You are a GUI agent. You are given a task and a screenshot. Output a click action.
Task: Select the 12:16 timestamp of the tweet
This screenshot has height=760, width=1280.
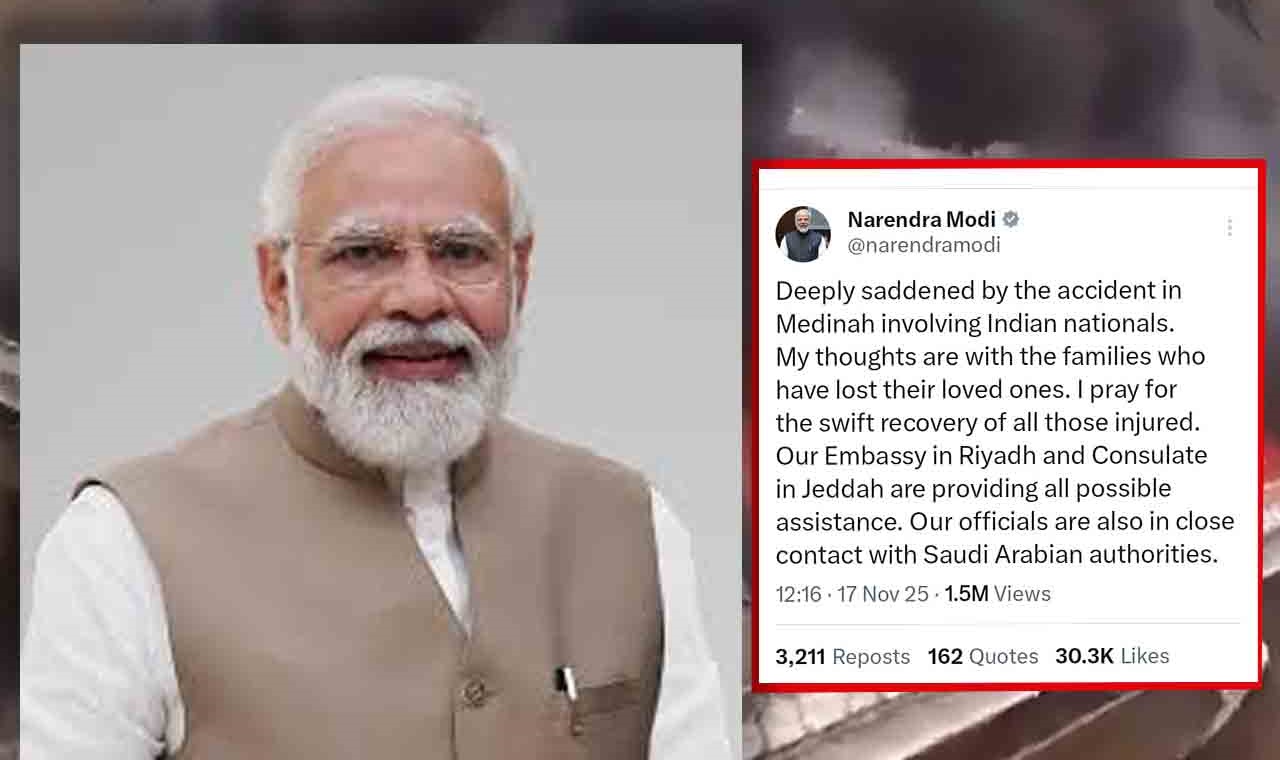click(798, 594)
